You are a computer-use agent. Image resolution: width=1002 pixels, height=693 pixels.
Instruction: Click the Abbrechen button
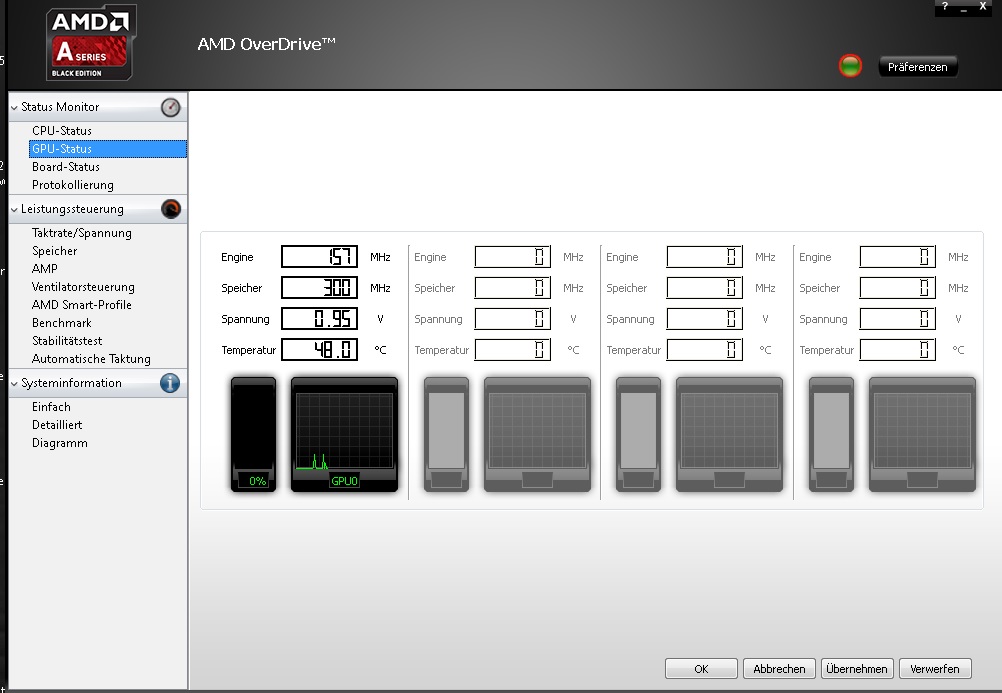coord(779,669)
